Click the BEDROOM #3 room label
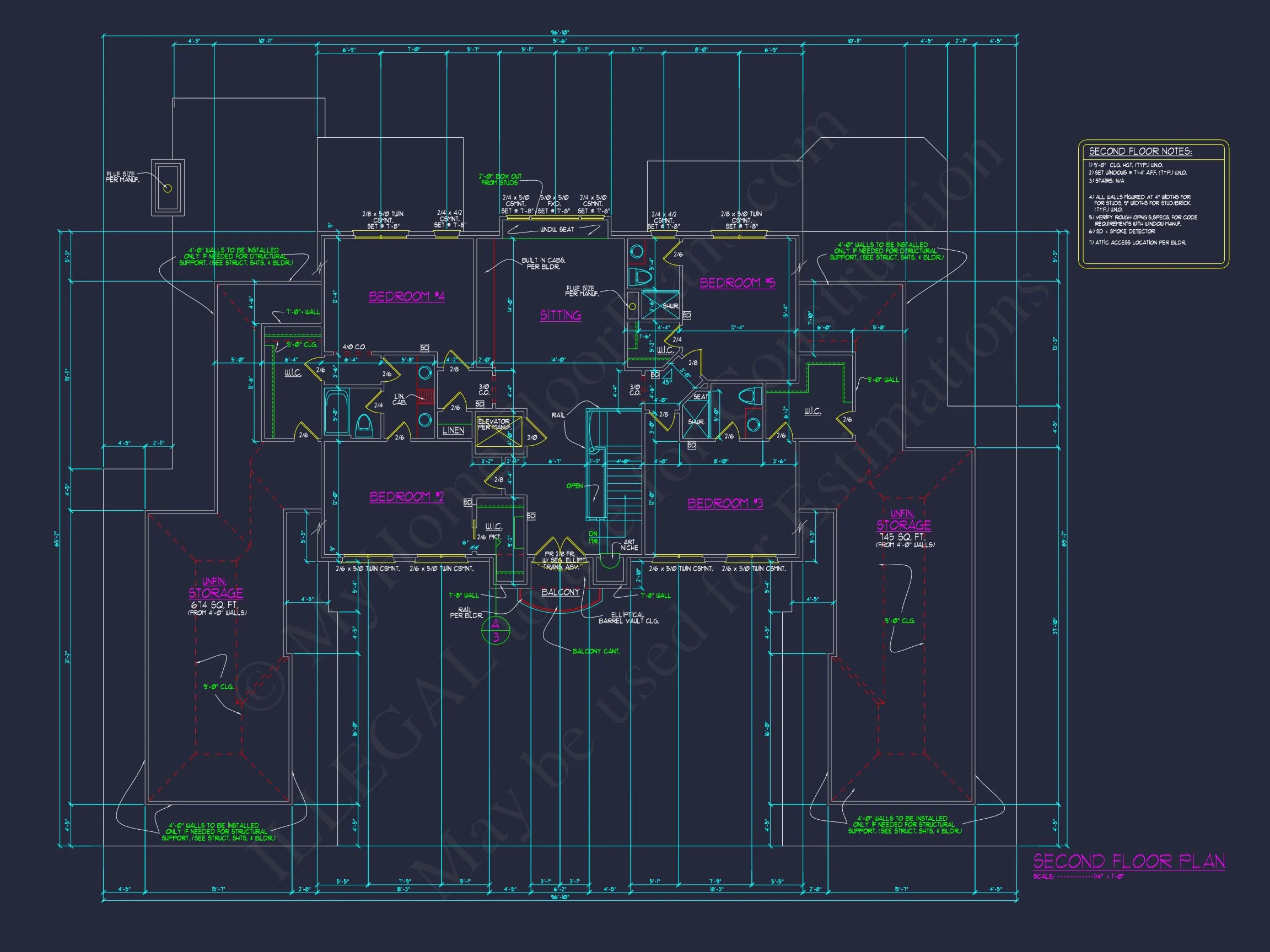The height and width of the screenshot is (952, 1270). (725, 503)
